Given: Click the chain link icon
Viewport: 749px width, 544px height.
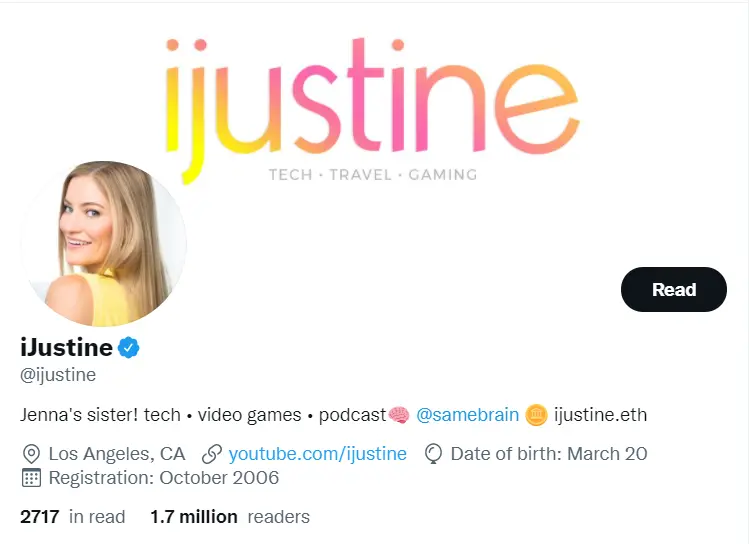Looking at the screenshot, I should [x=212, y=454].
